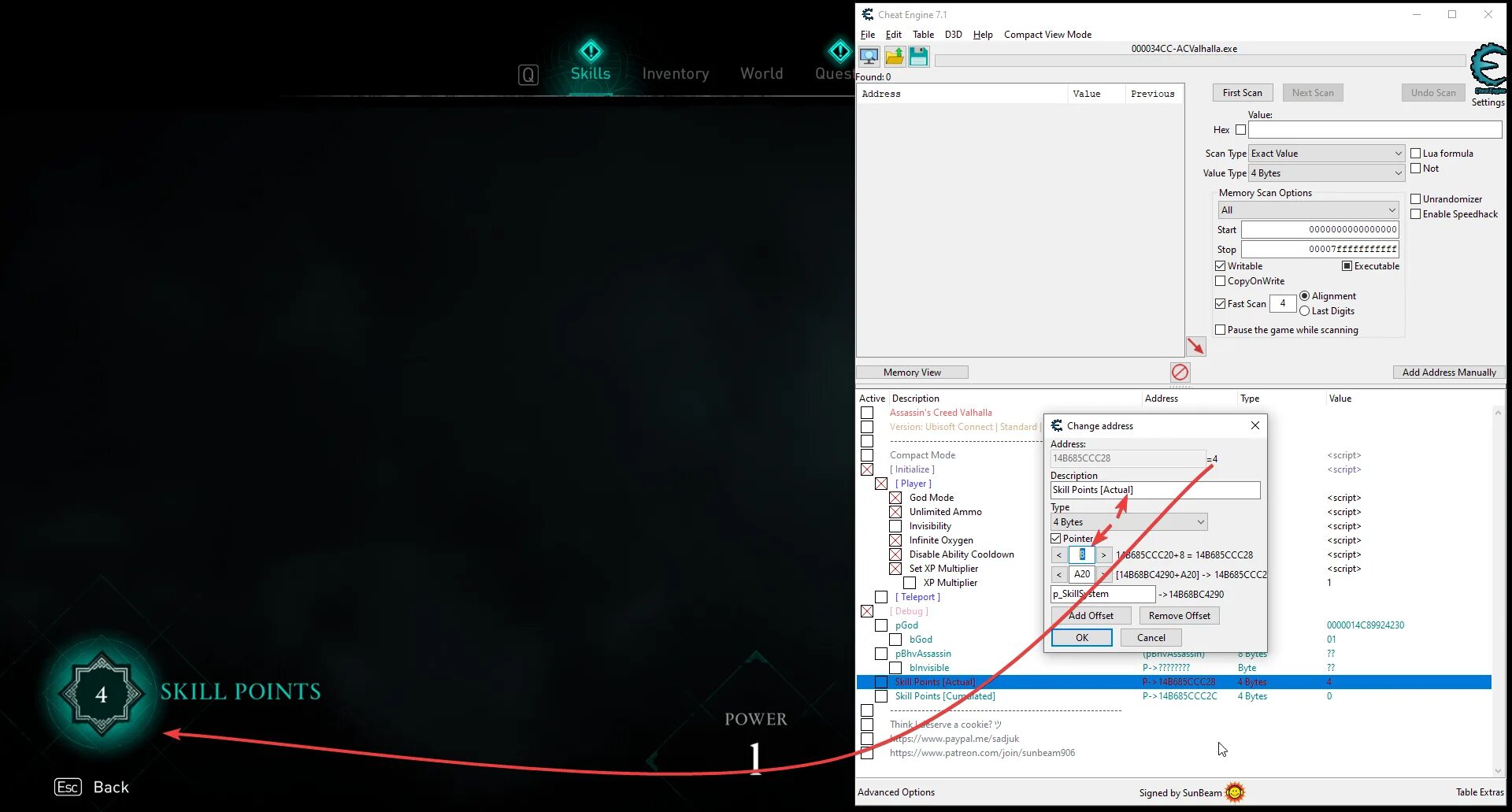Switch to the World tab in game

pyautogui.click(x=762, y=74)
